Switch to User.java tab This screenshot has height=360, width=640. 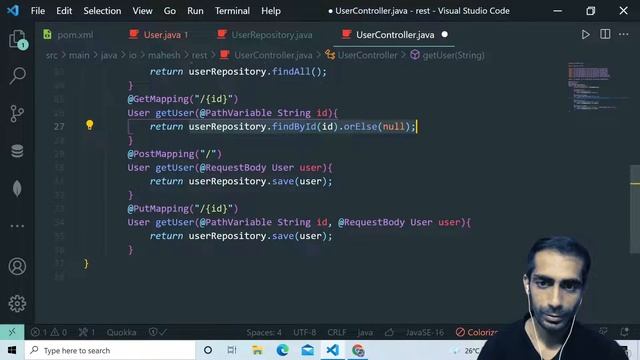click(x=159, y=35)
